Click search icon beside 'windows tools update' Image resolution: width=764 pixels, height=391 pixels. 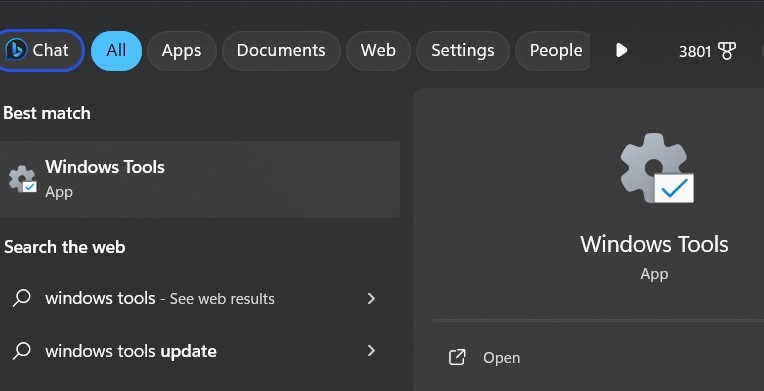[22, 351]
